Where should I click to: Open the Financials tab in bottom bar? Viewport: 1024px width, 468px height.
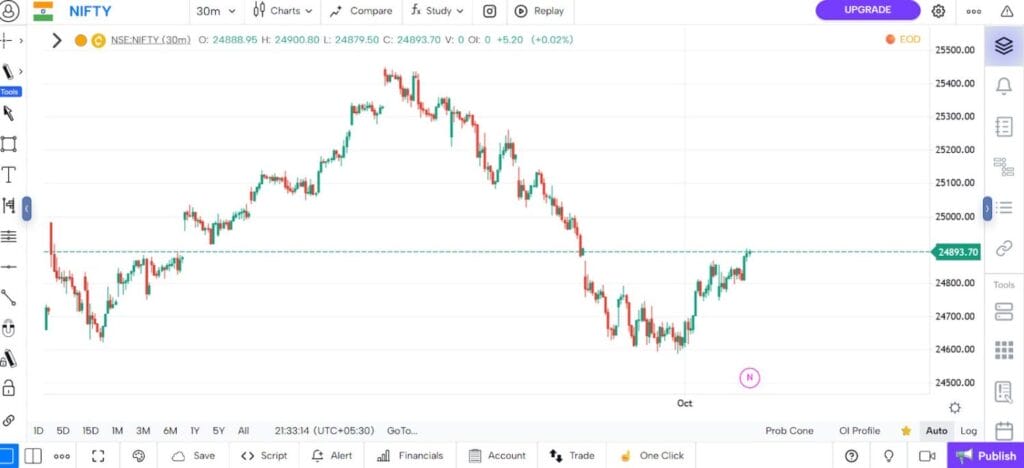tap(410, 455)
